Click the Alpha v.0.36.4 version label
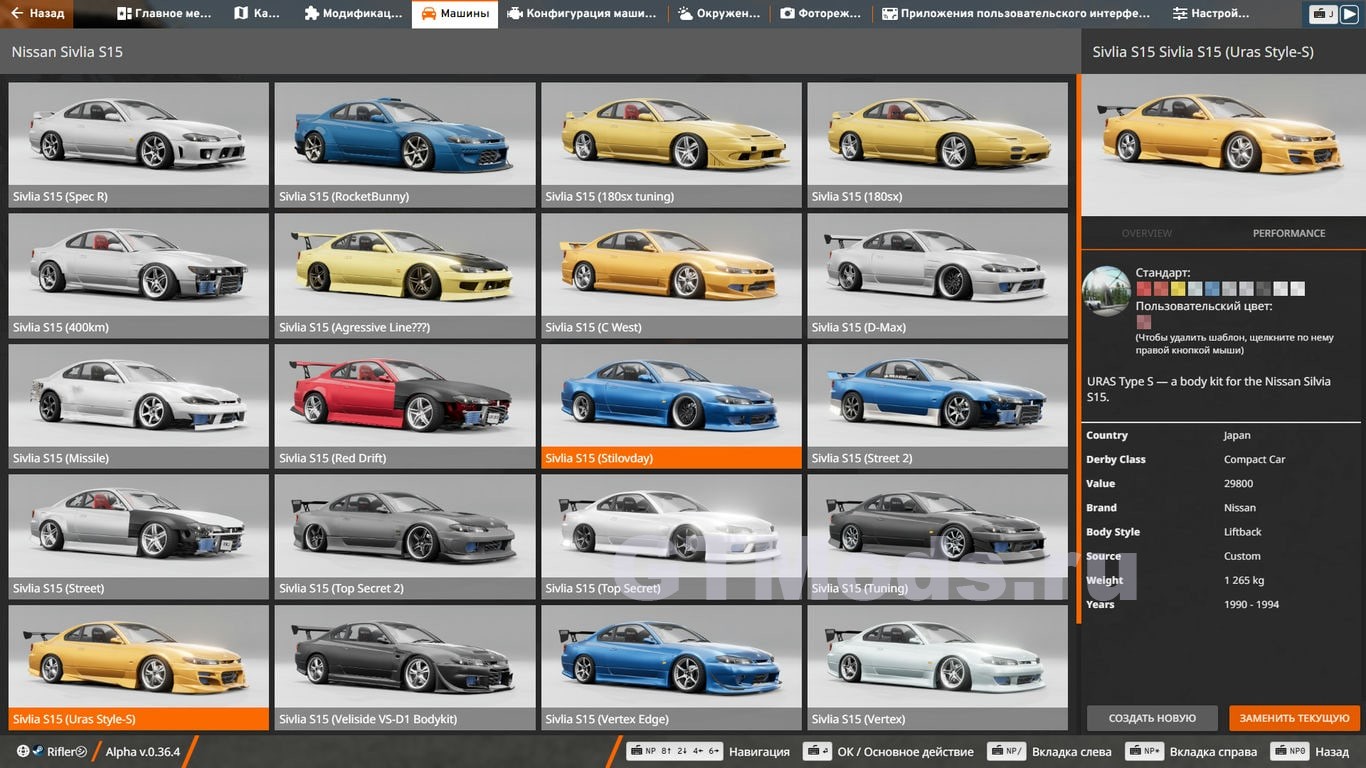This screenshot has width=1366, height=768. click(143, 751)
